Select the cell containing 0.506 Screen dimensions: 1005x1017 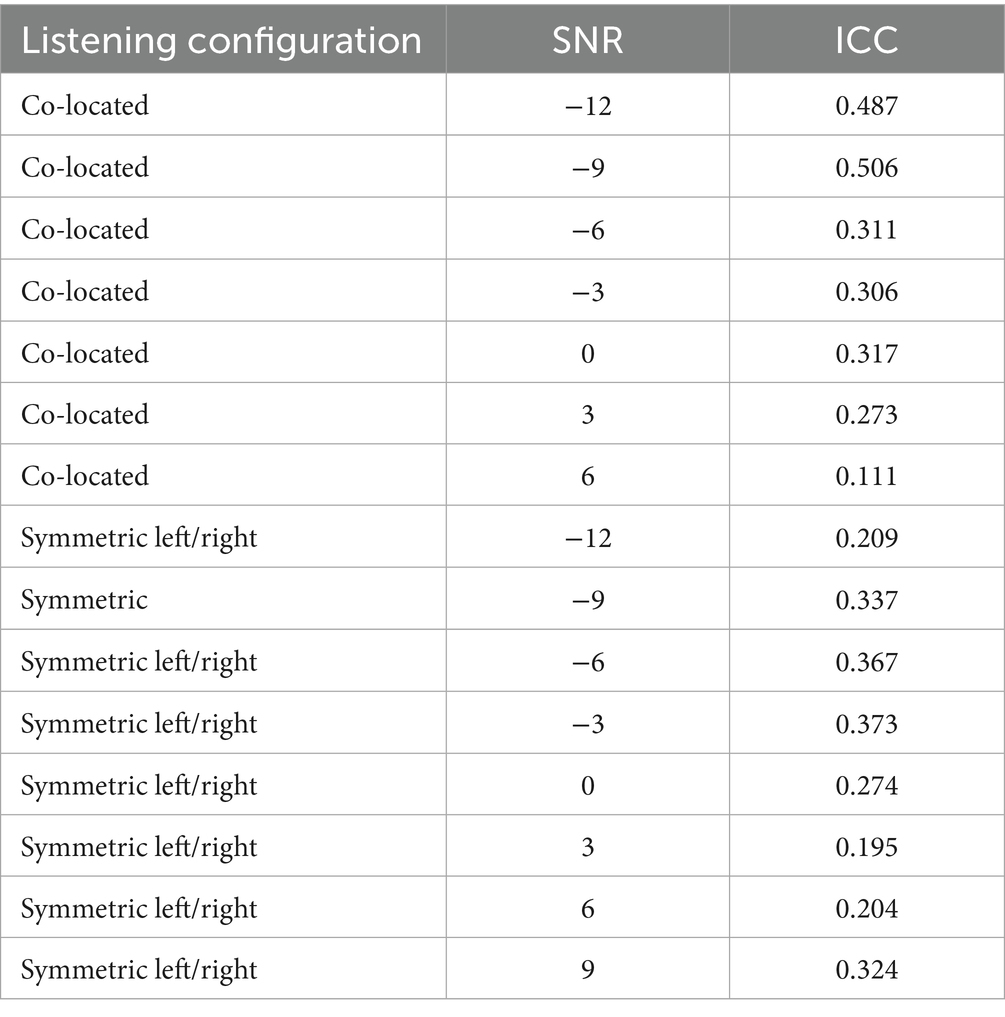(x=866, y=167)
